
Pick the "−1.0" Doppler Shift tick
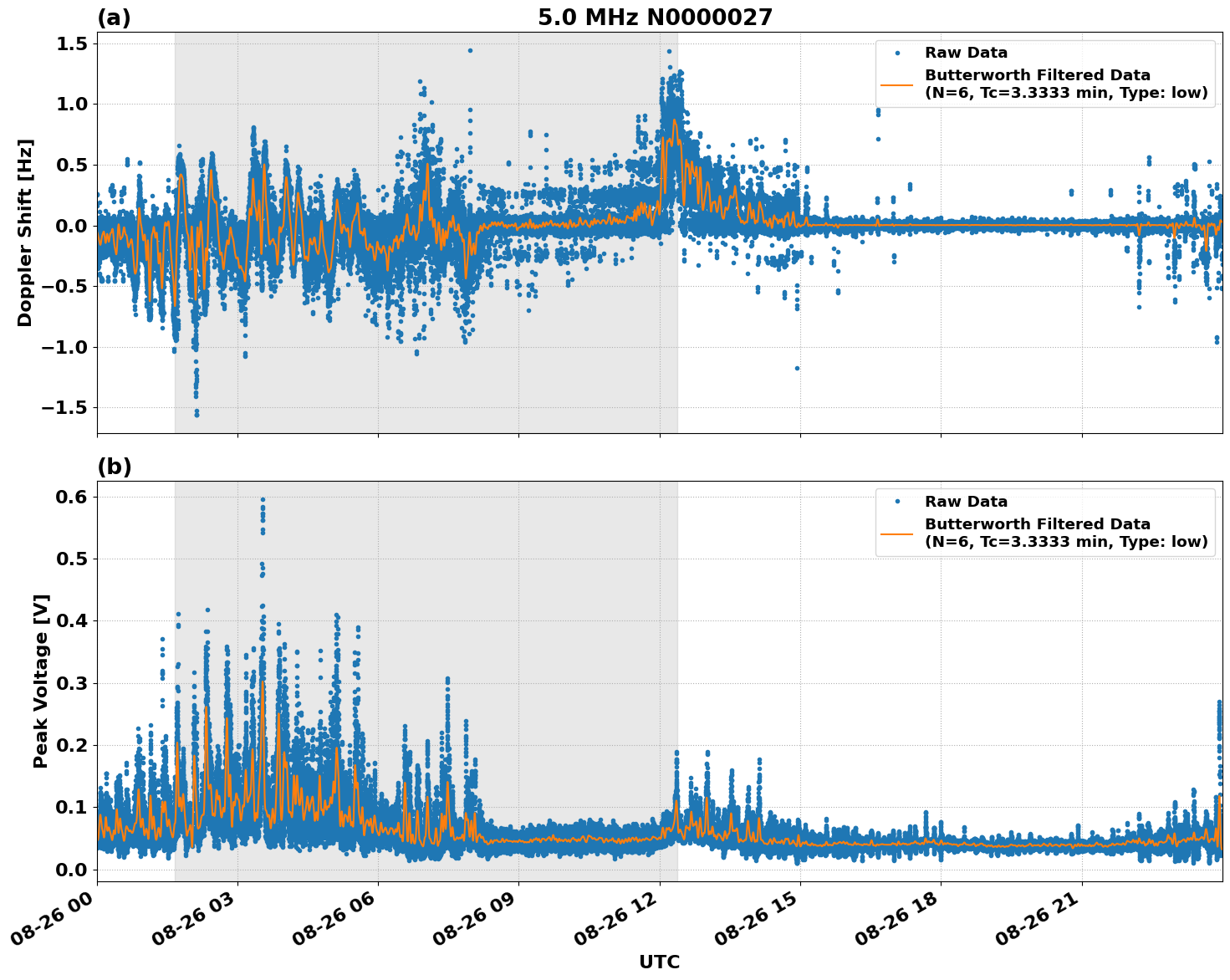(63, 348)
